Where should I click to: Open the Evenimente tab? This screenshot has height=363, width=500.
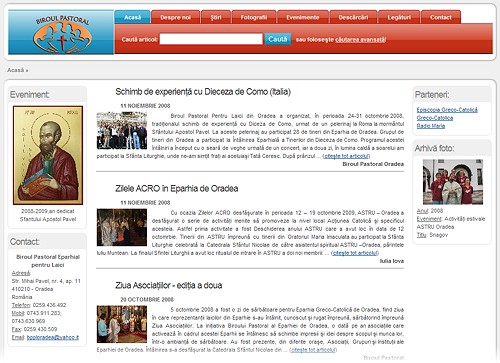(x=303, y=17)
